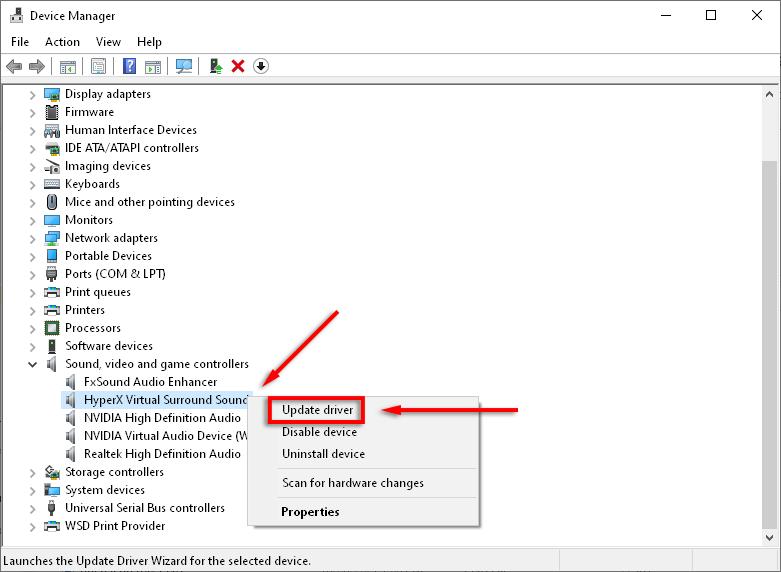The height and width of the screenshot is (572, 781).
Task: Expand the Processors node chevron
Action: coord(32,328)
